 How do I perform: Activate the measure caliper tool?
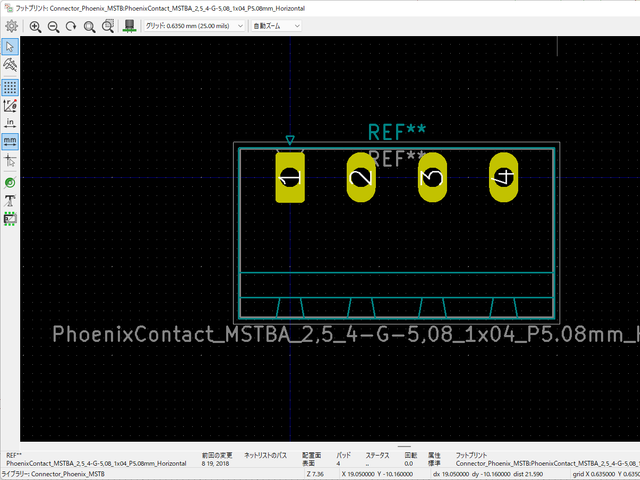click(x=10, y=64)
